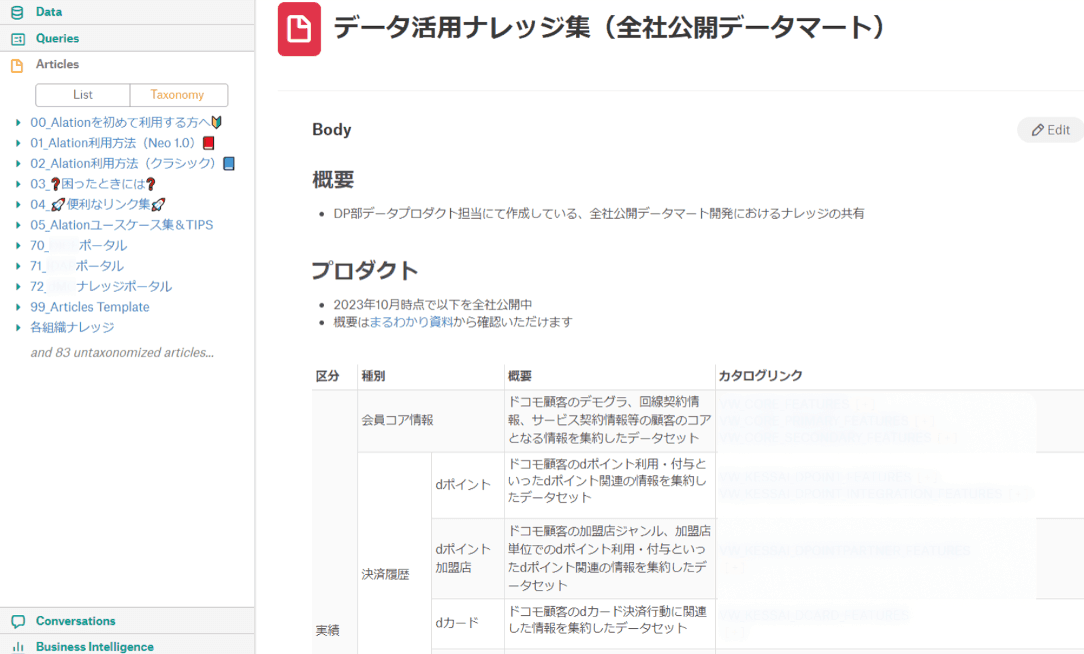Click the blue book emoji beside 02_Alation利用方法

click(230, 162)
